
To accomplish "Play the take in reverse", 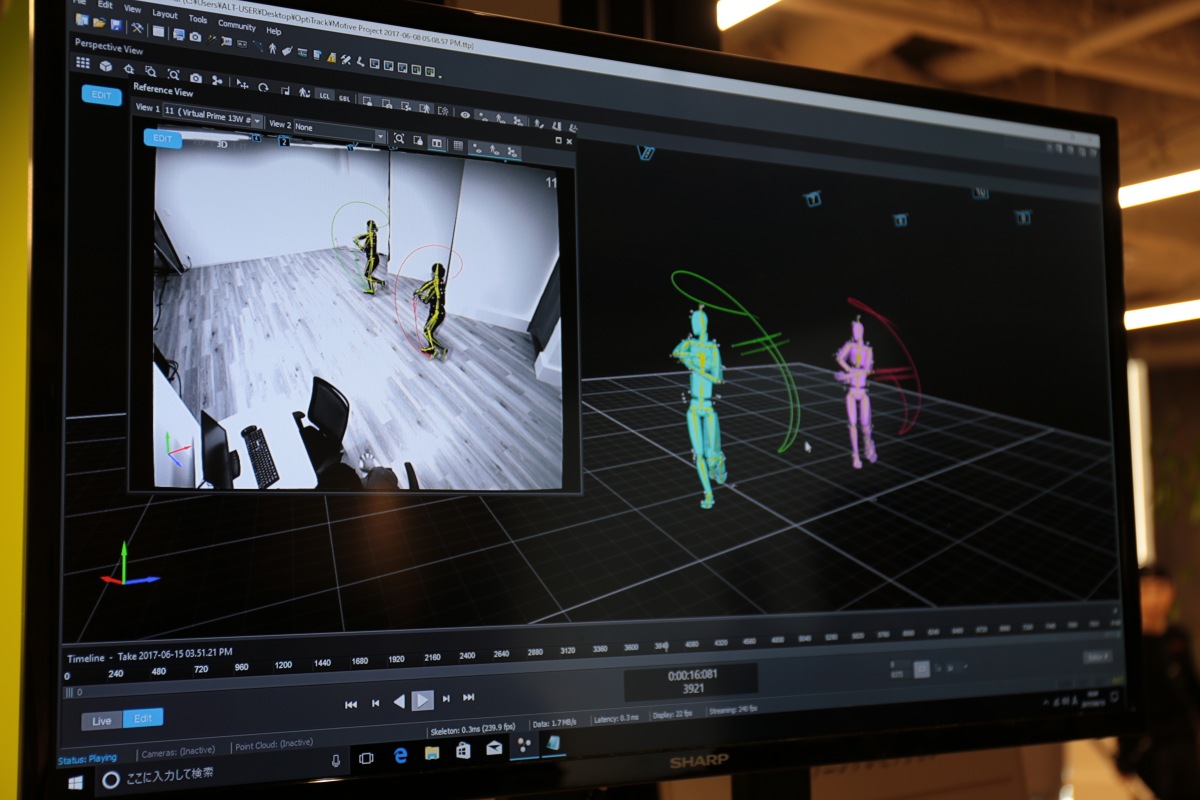I will click(x=399, y=702).
